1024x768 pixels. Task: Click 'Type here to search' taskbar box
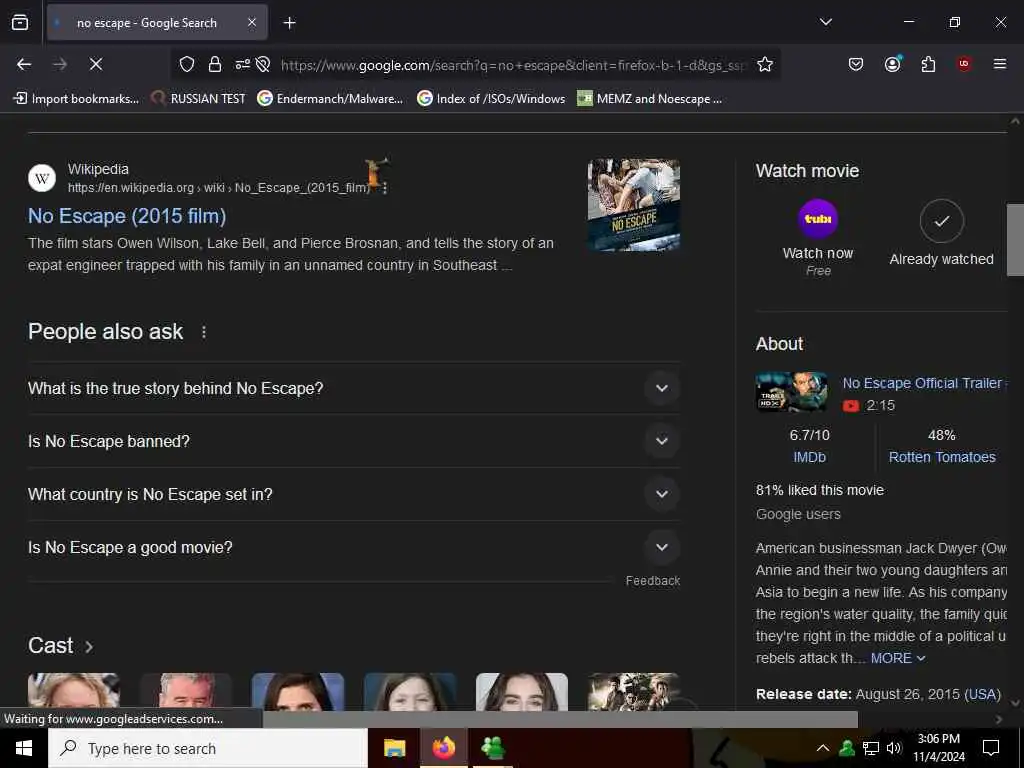coord(208,748)
